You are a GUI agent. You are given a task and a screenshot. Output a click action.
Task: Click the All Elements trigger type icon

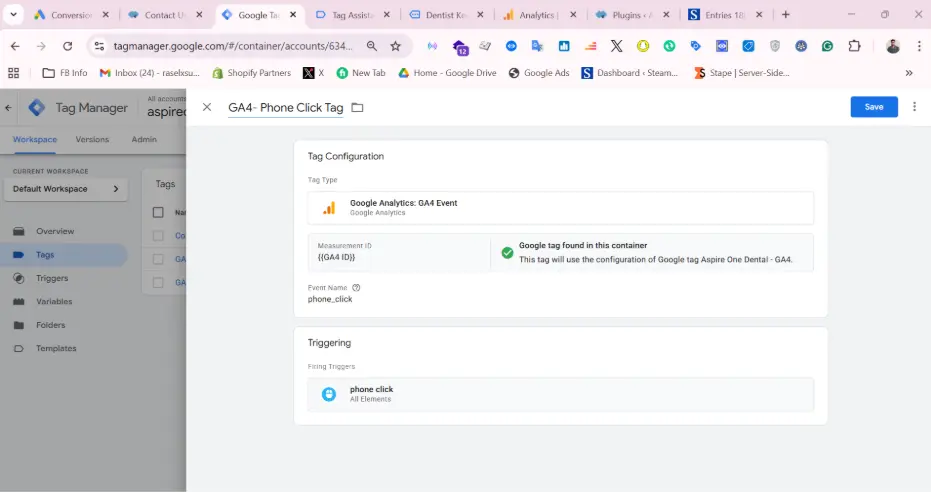click(328, 394)
